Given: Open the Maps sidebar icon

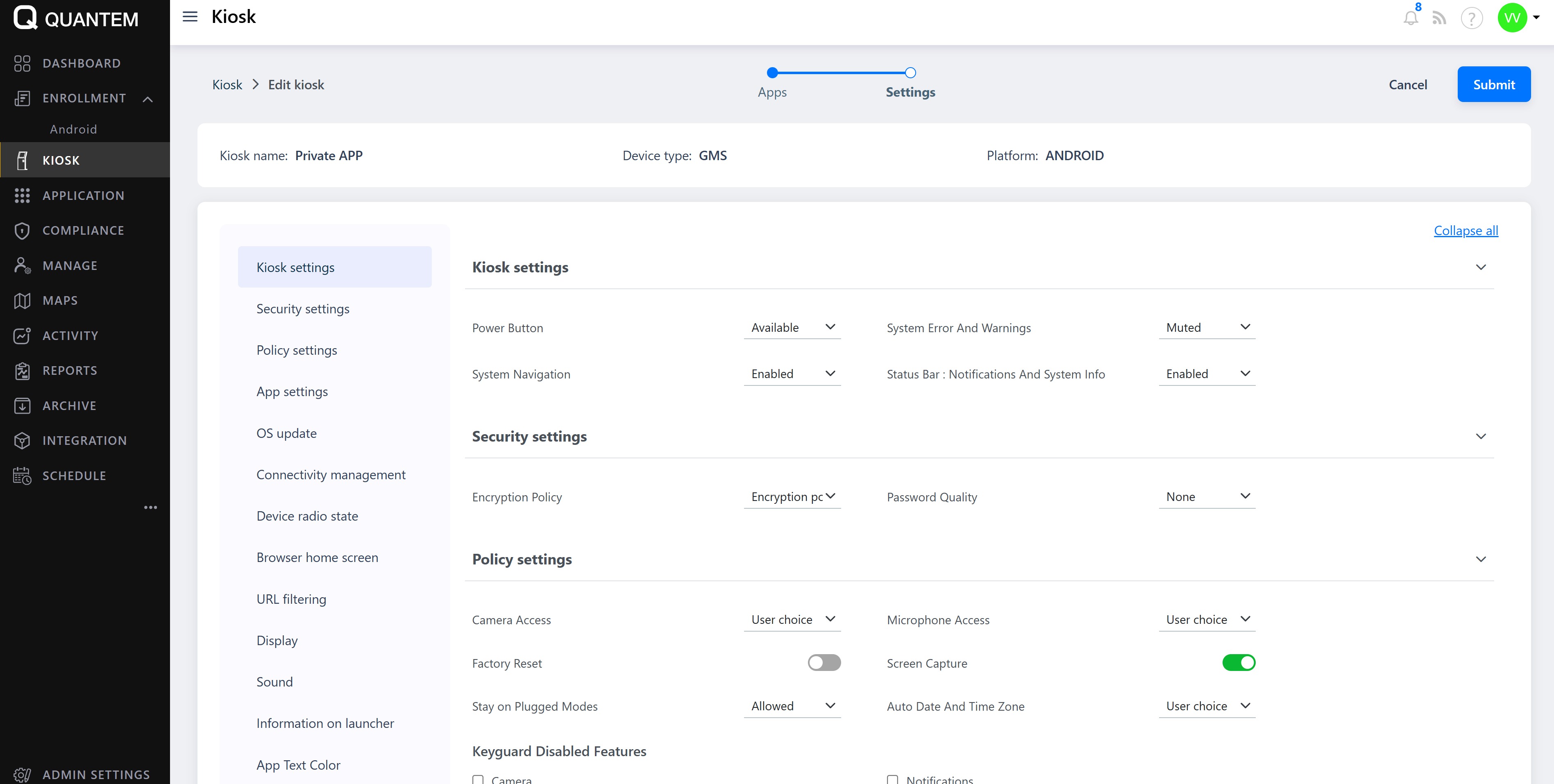Looking at the screenshot, I should coord(22,300).
